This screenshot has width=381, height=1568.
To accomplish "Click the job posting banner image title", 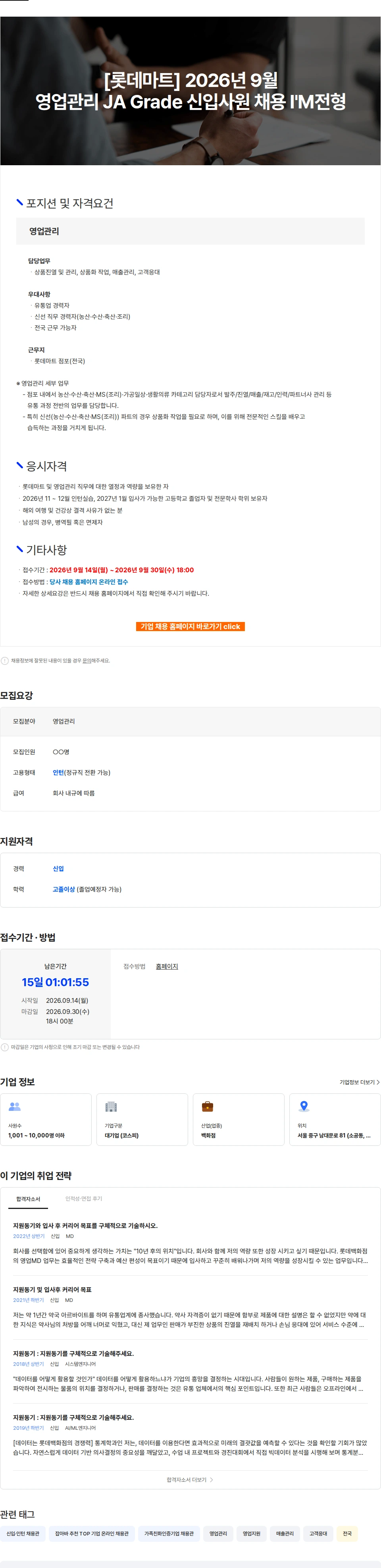I will click(190, 90).
